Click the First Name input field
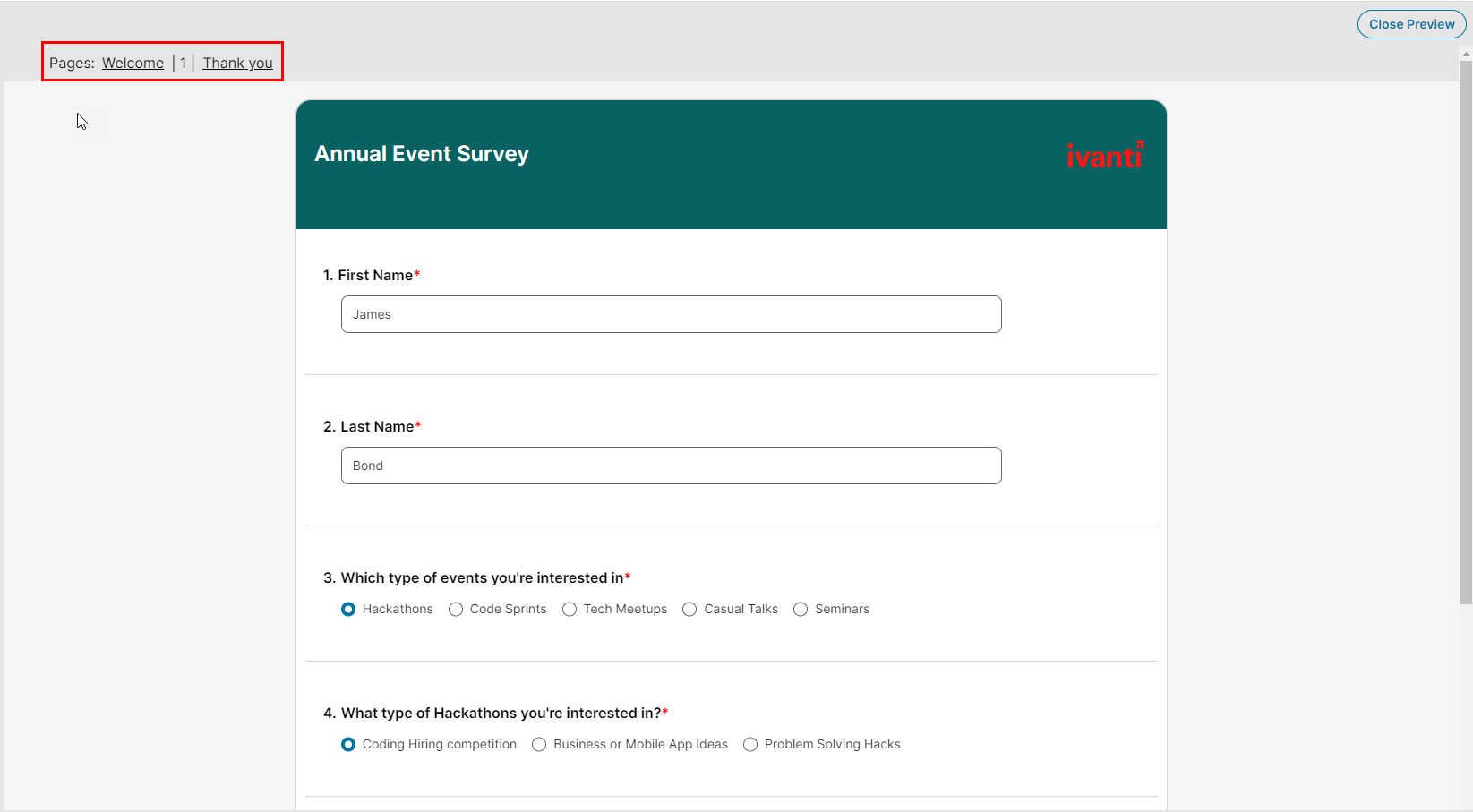The image size is (1473, 812). [x=671, y=314]
